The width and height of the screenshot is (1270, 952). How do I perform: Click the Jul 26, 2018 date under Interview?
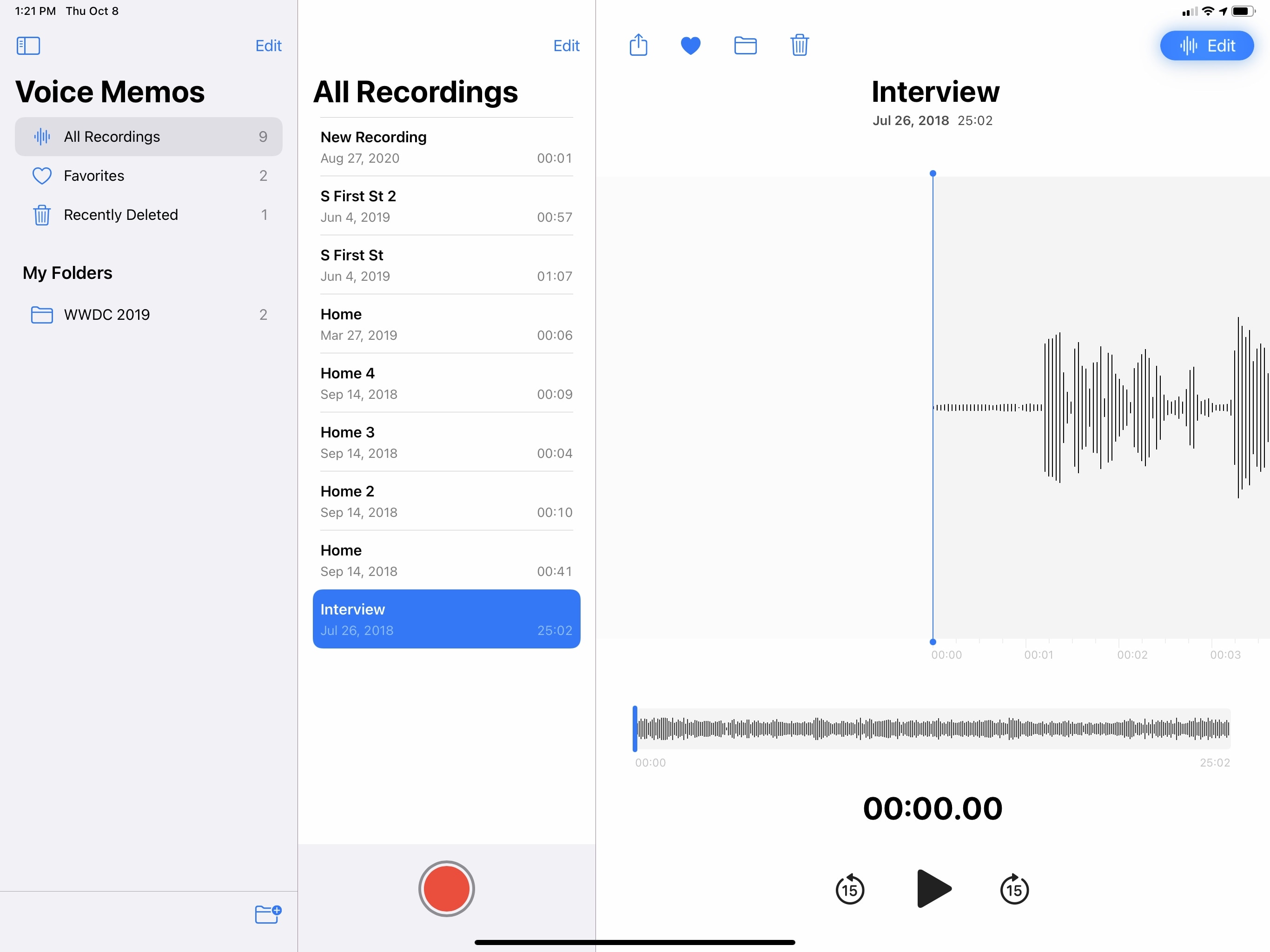(x=911, y=120)
